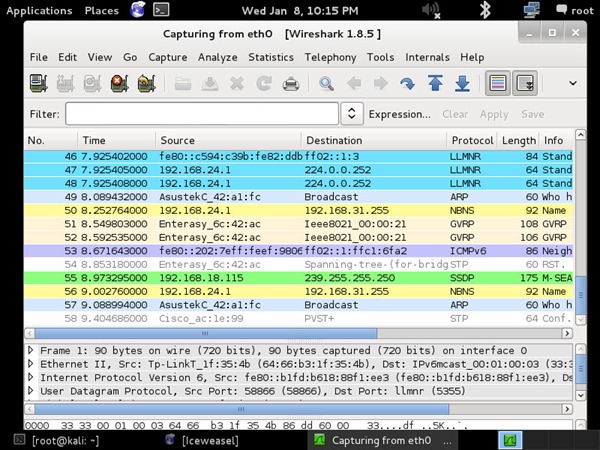Click the start new capture icon
This screenshot has width=600, height=450.
tap(92, 83)
